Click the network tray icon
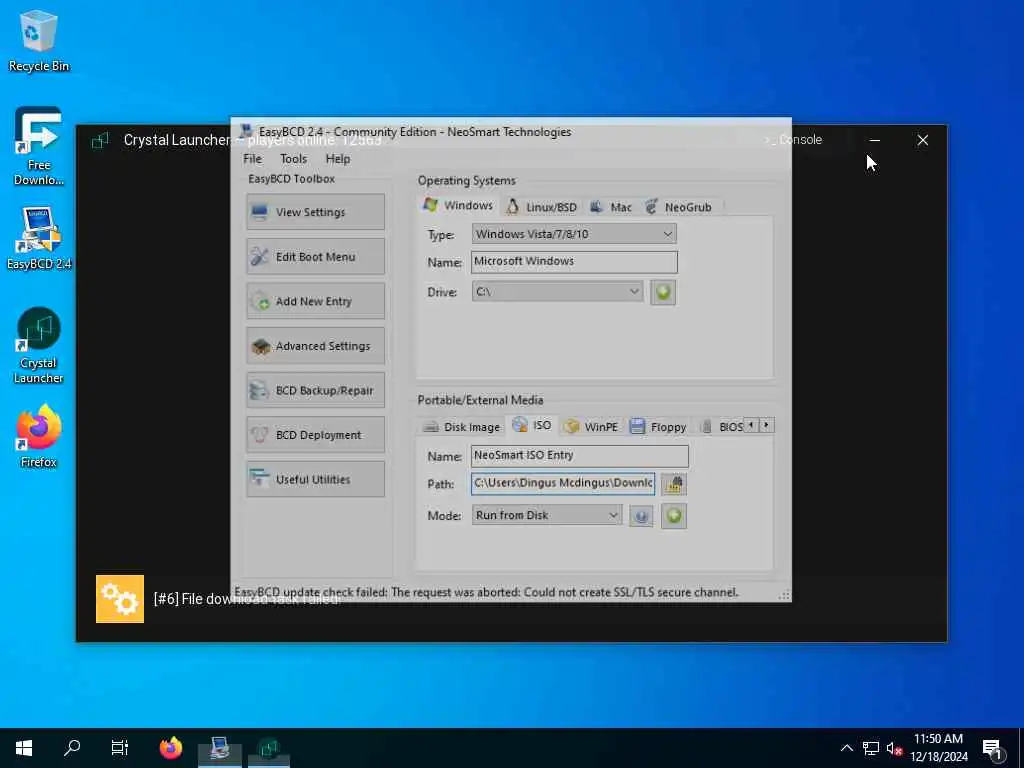Viewport: 1024px width, 768px height. (871, 748)
